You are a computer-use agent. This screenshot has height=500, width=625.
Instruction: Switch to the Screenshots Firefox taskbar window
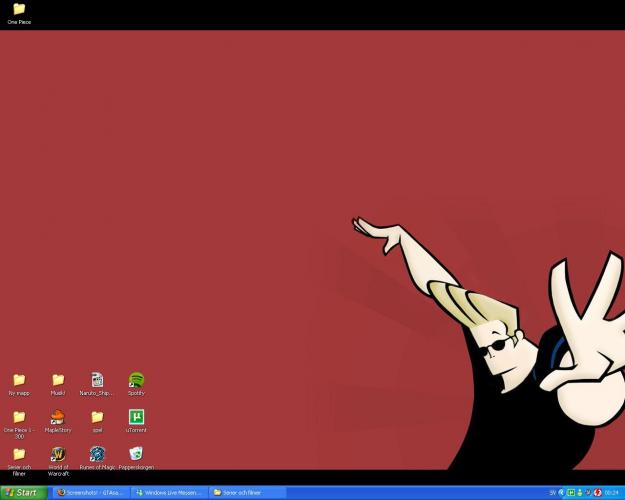[90, 492]
